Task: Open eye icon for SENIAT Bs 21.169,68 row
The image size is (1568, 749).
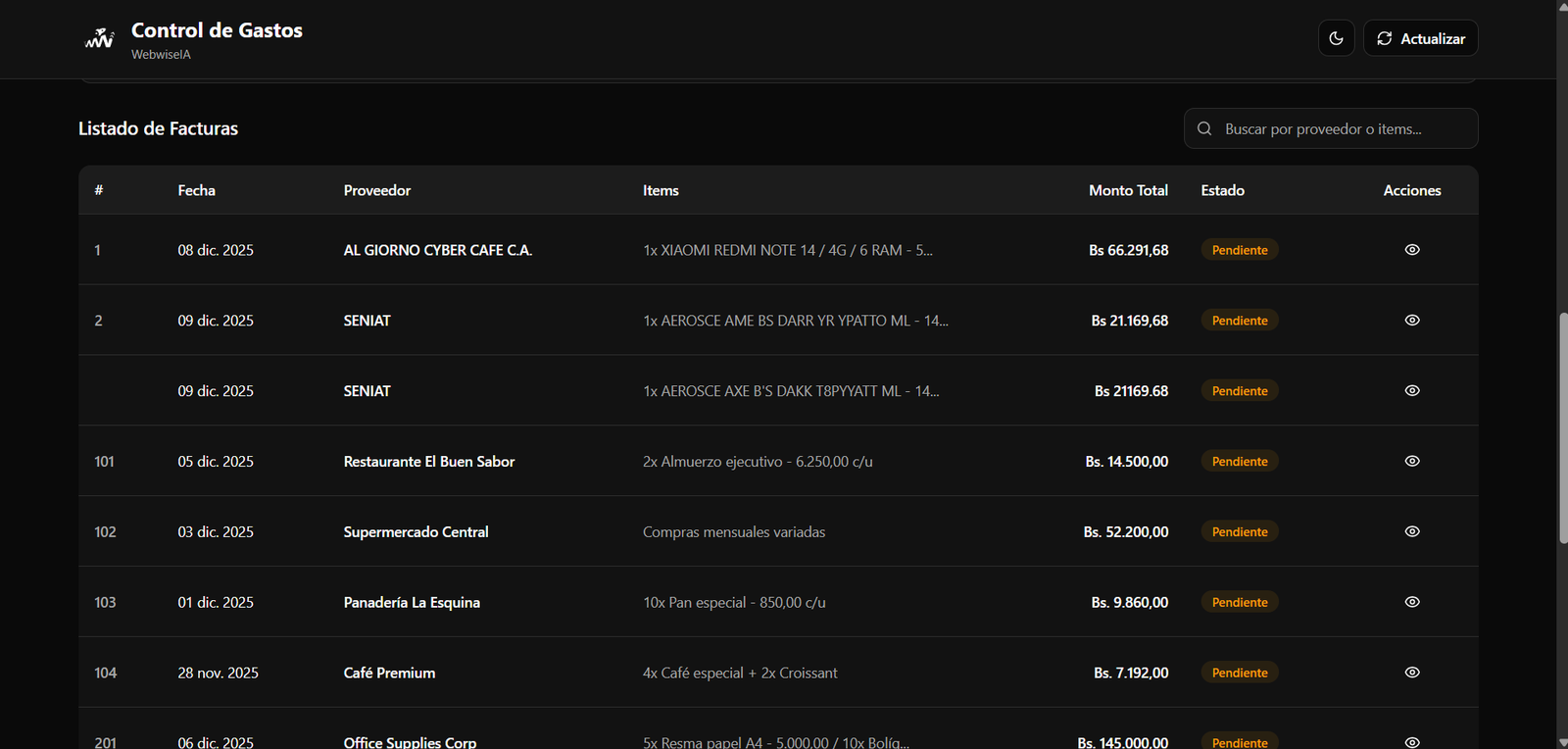Action: pyautogui.click(x=1412, y=321)
